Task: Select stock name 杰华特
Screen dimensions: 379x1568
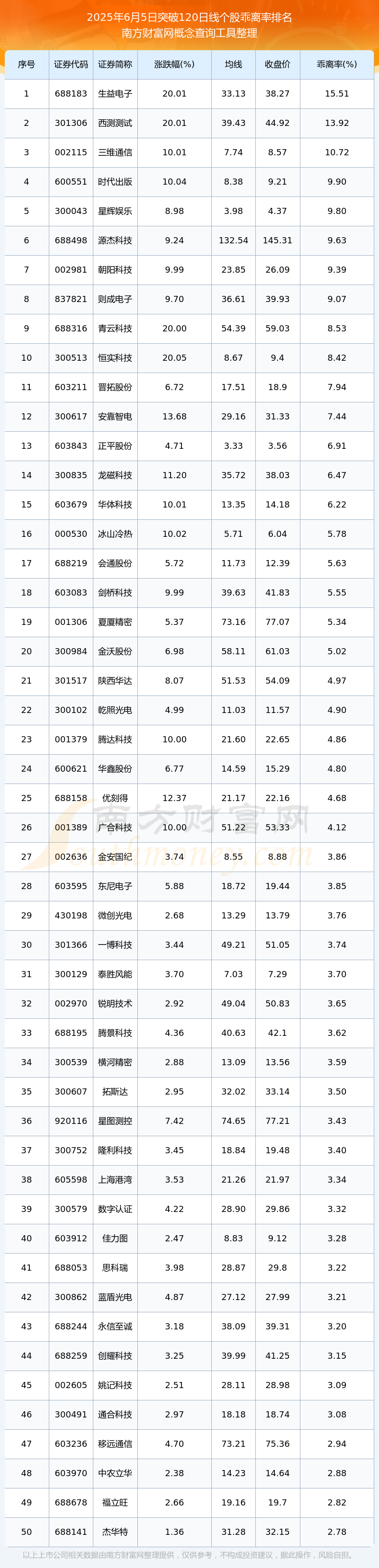Action: click(115, 1532)
